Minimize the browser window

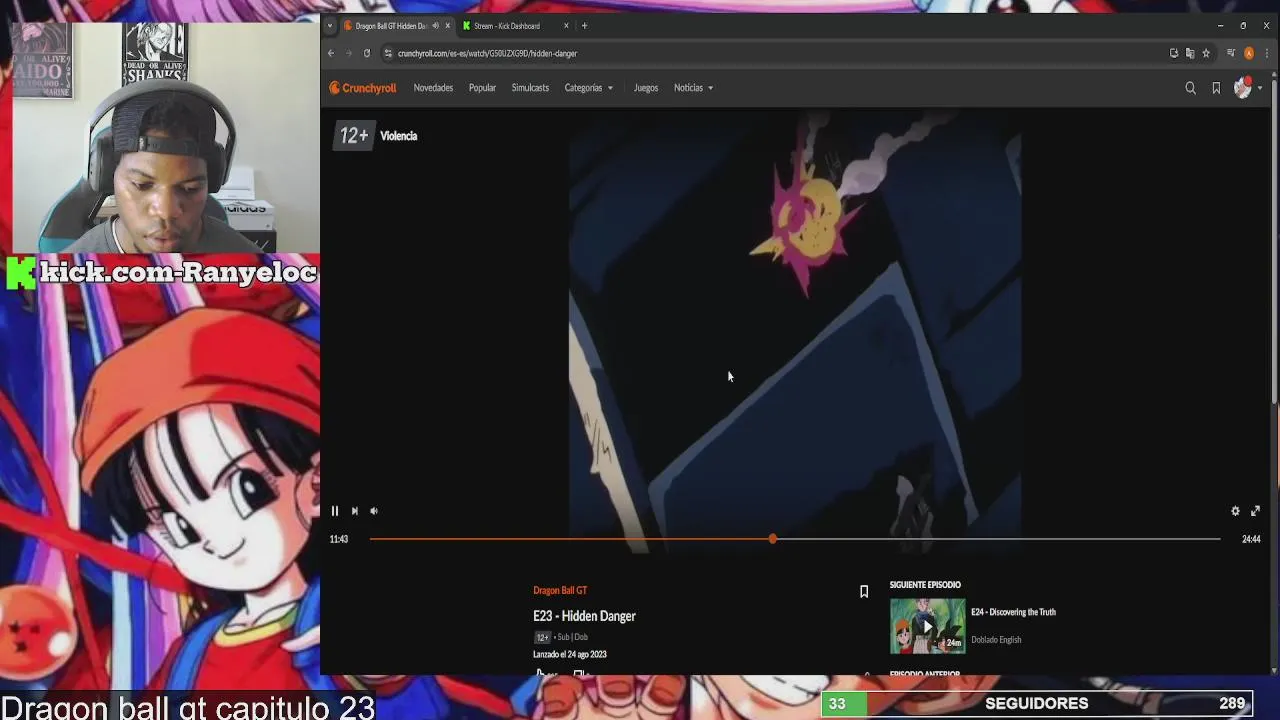pos(1220,26)
